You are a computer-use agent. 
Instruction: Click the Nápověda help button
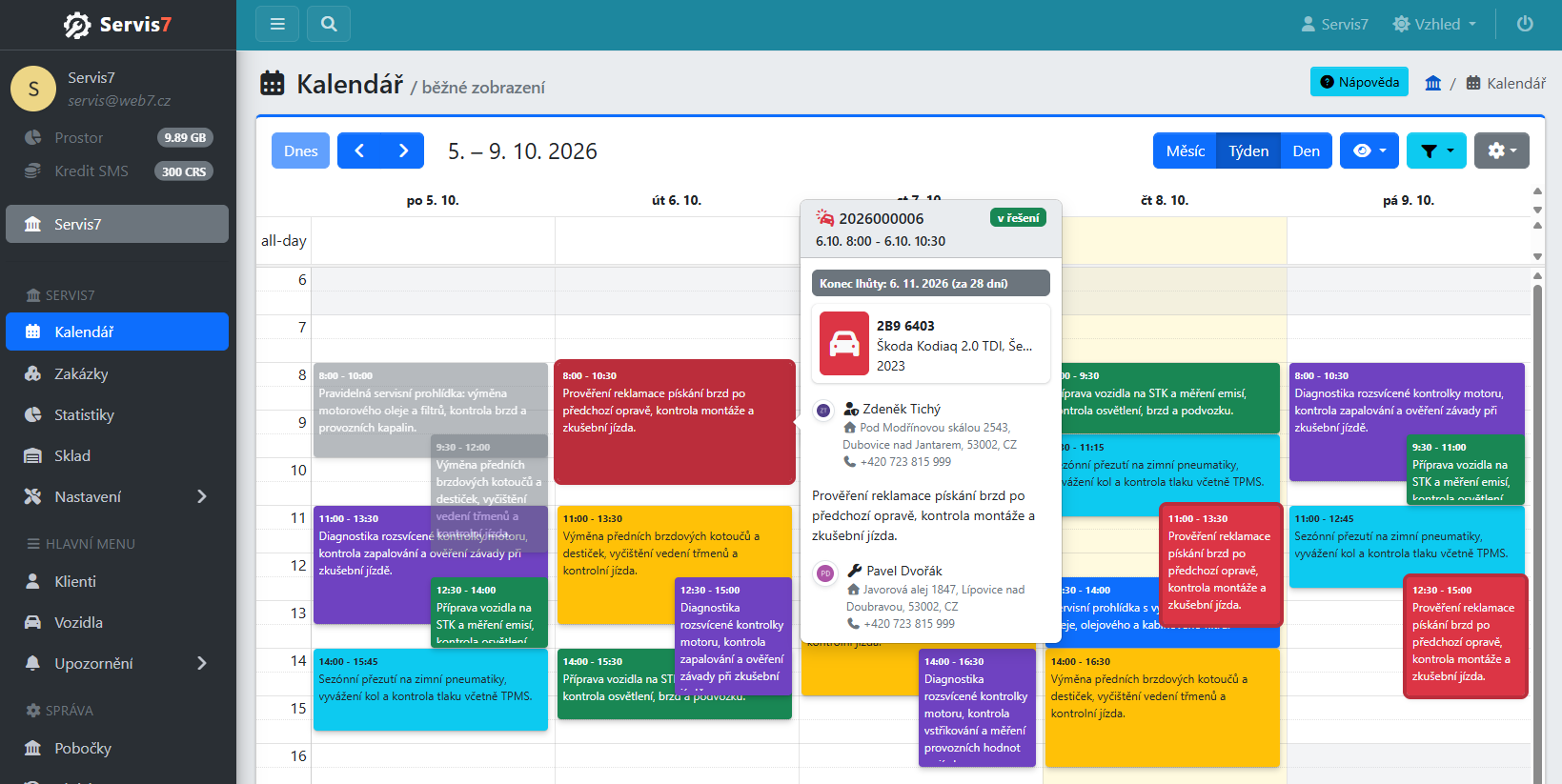[1360, 82]
